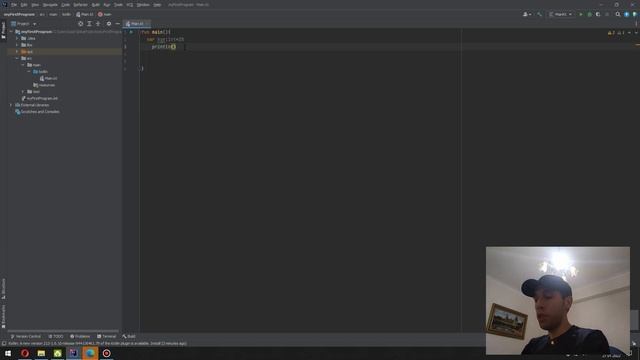Click the Project panel horizontal scrollbar
The height and width of the screenshot is (360, 640).
[x=63, y=331]
